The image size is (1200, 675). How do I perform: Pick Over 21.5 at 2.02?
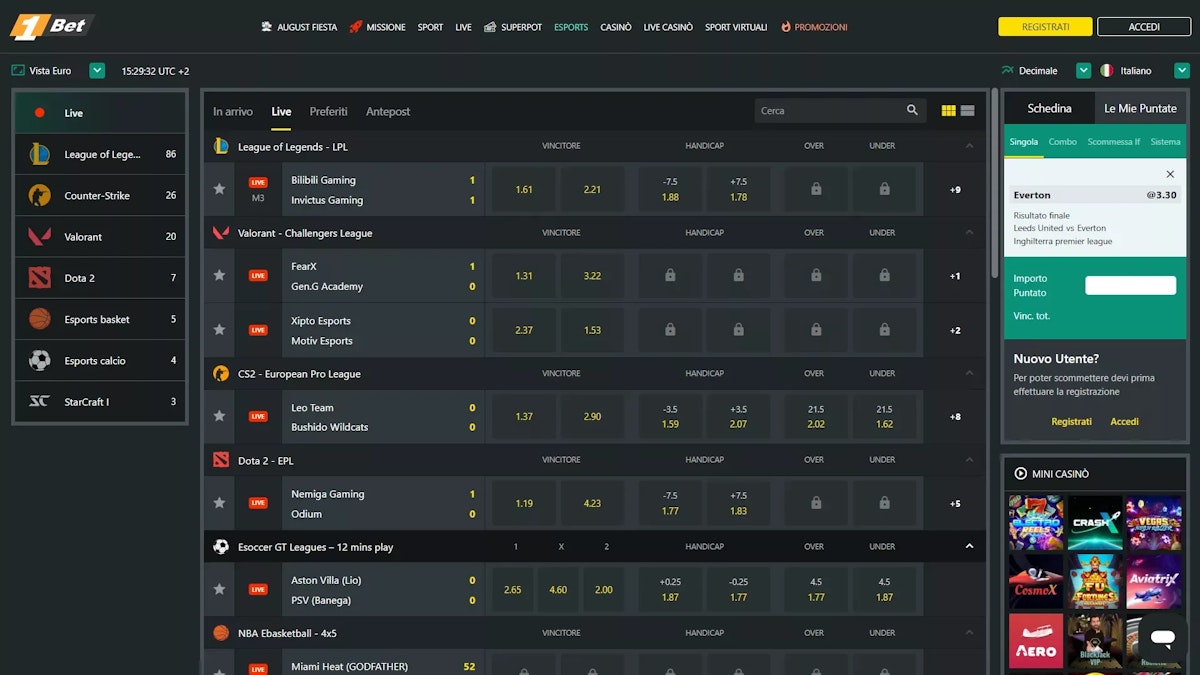(816, 416)
